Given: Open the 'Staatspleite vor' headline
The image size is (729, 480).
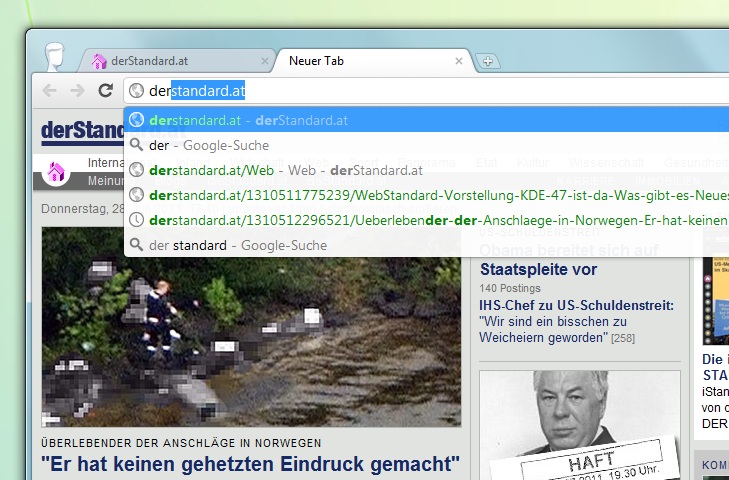Looking at the screenshot, I should click(538, 269).
